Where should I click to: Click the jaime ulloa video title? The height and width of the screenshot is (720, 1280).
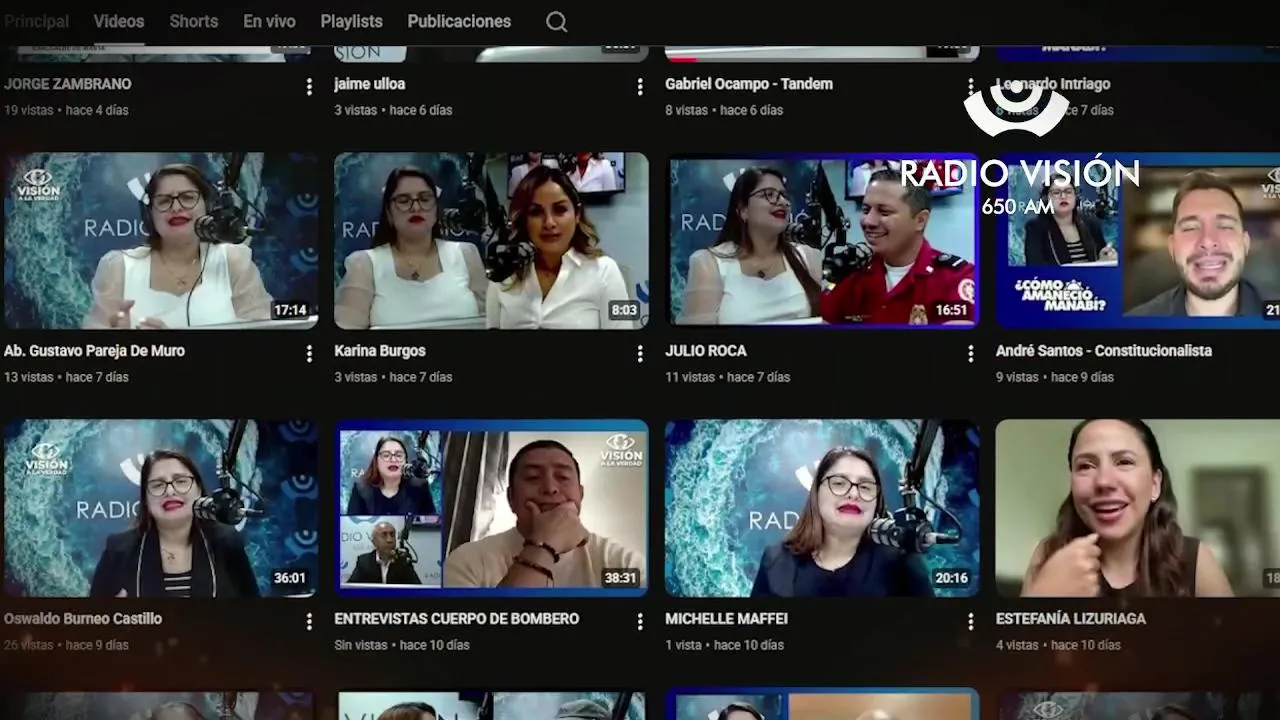[369, 84]
